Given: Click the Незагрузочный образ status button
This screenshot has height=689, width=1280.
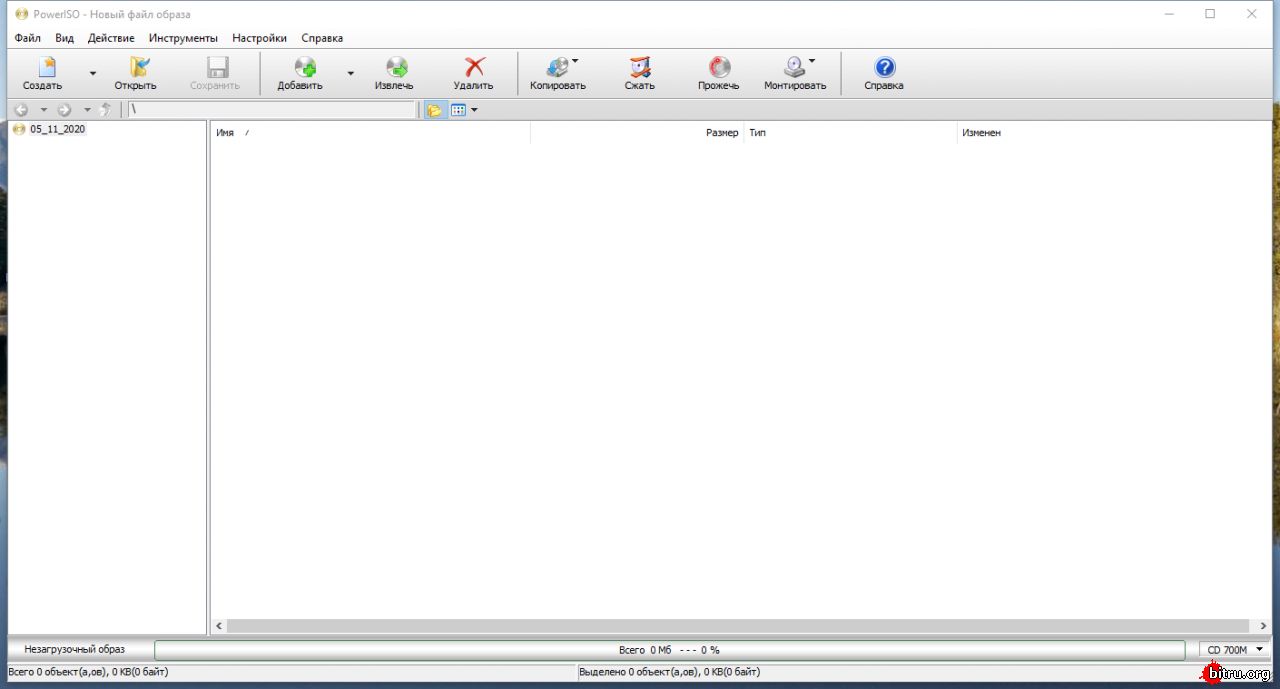Looking at the screenshot, I should click(75, 650).
